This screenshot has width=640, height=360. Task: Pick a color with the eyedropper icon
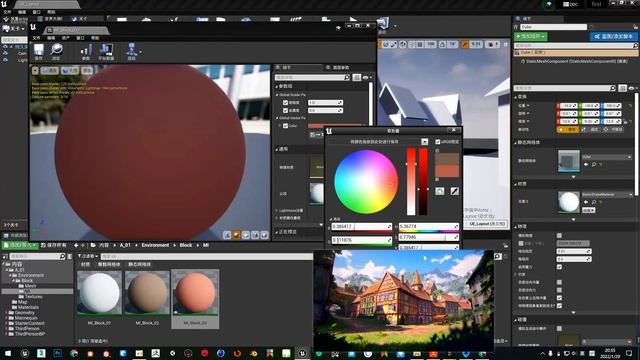(x=454, y=191)
